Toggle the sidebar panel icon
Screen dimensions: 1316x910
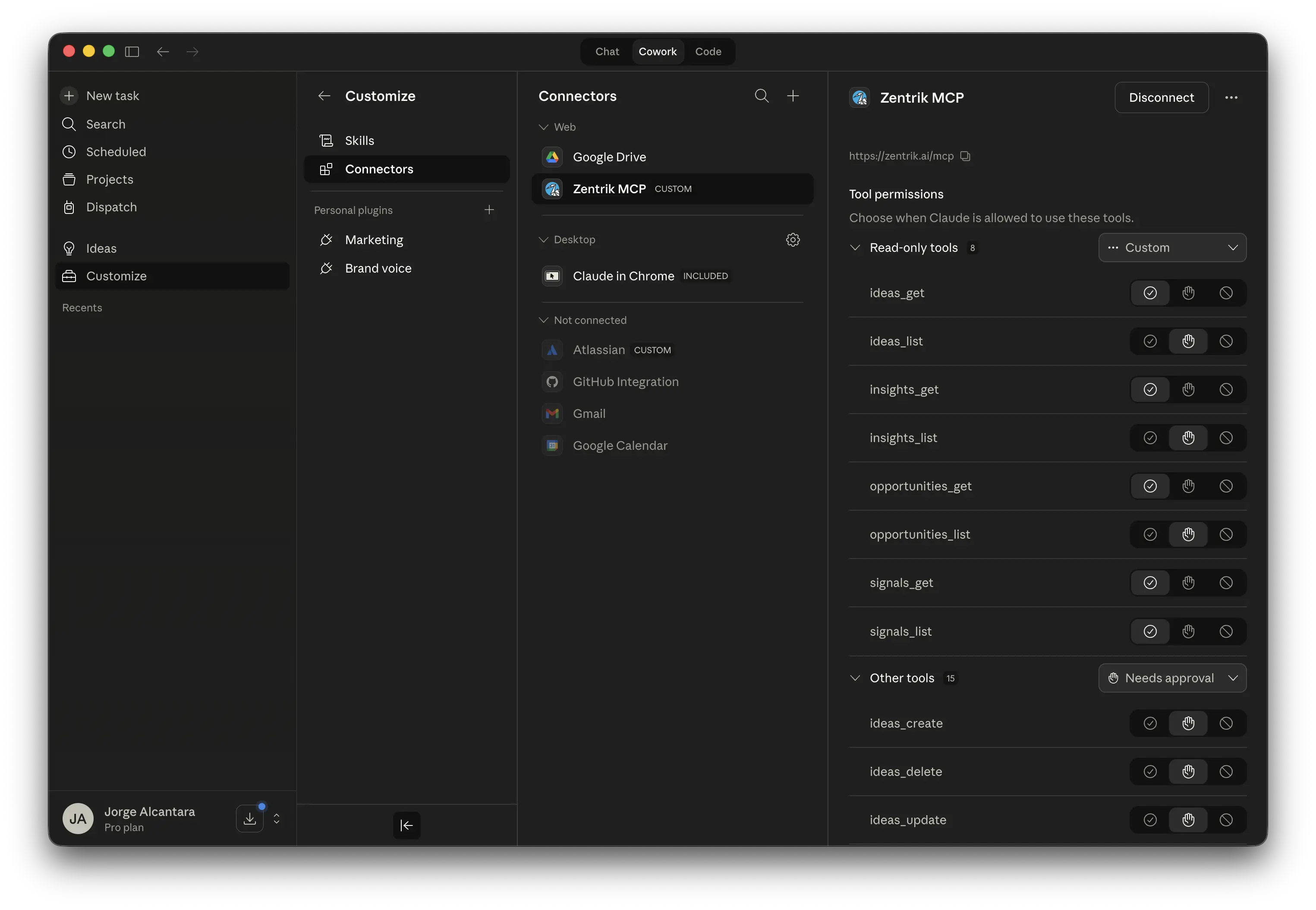coord(132,52)
